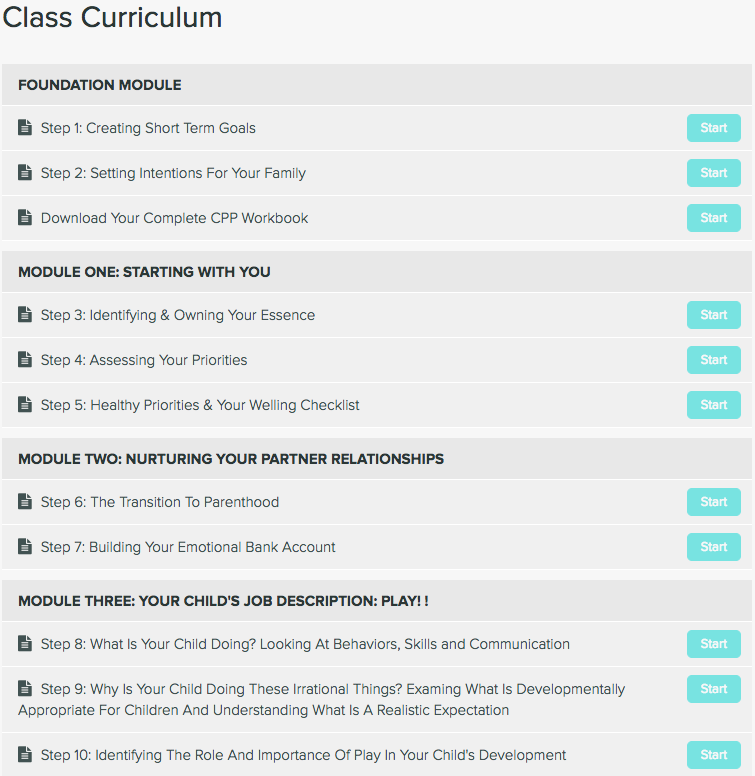The image size is (755, 776).
Task: Start Step 4: Assessing Your Priorities
Action: click(713, 360)
